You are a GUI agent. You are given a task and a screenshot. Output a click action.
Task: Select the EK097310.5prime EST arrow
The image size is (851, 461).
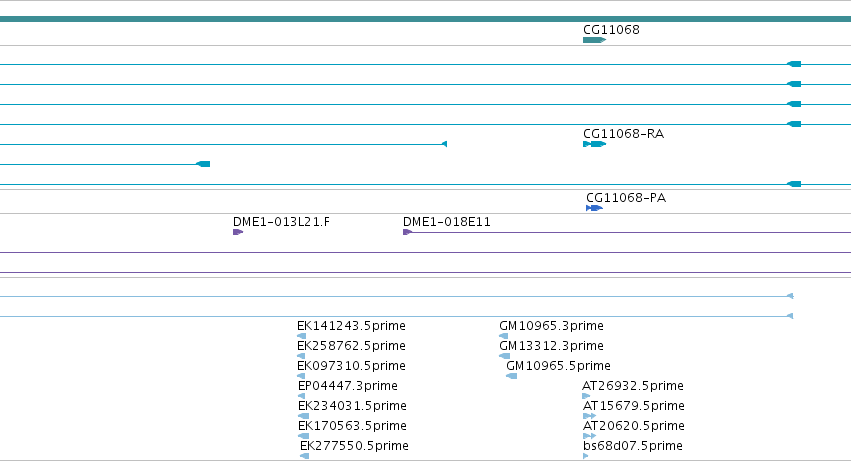tap(301, 376)
